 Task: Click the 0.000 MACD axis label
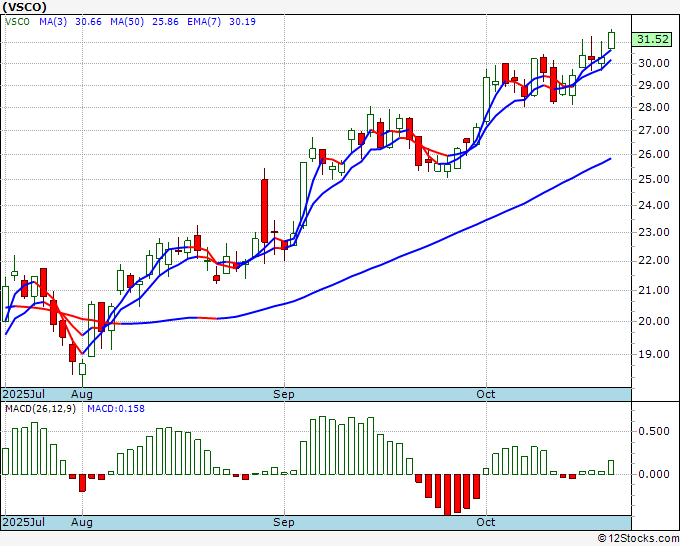point(653,474)
